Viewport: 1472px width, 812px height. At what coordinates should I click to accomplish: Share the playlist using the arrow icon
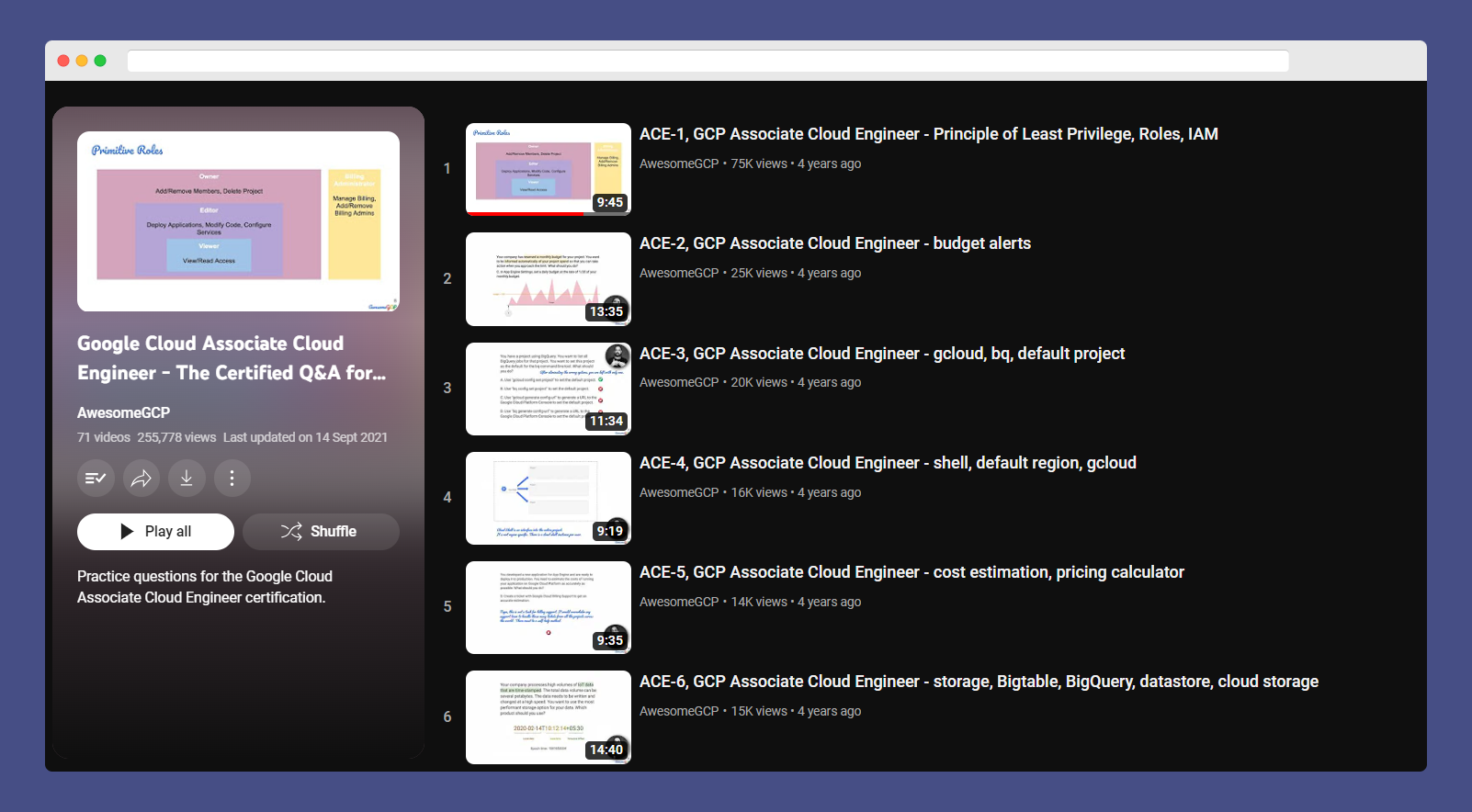[142, 478]
